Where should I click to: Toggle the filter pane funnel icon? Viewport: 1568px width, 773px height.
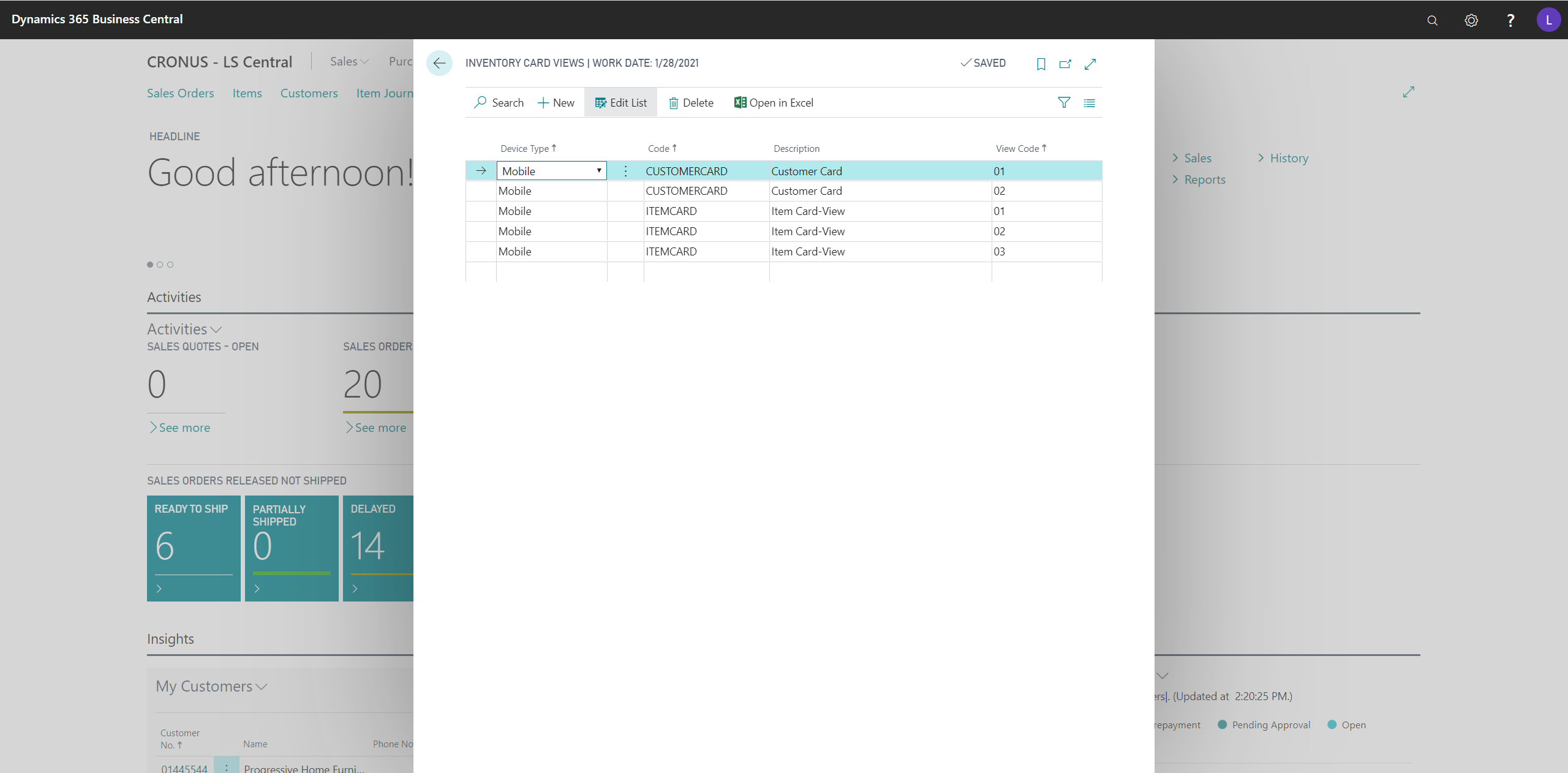1064,103
